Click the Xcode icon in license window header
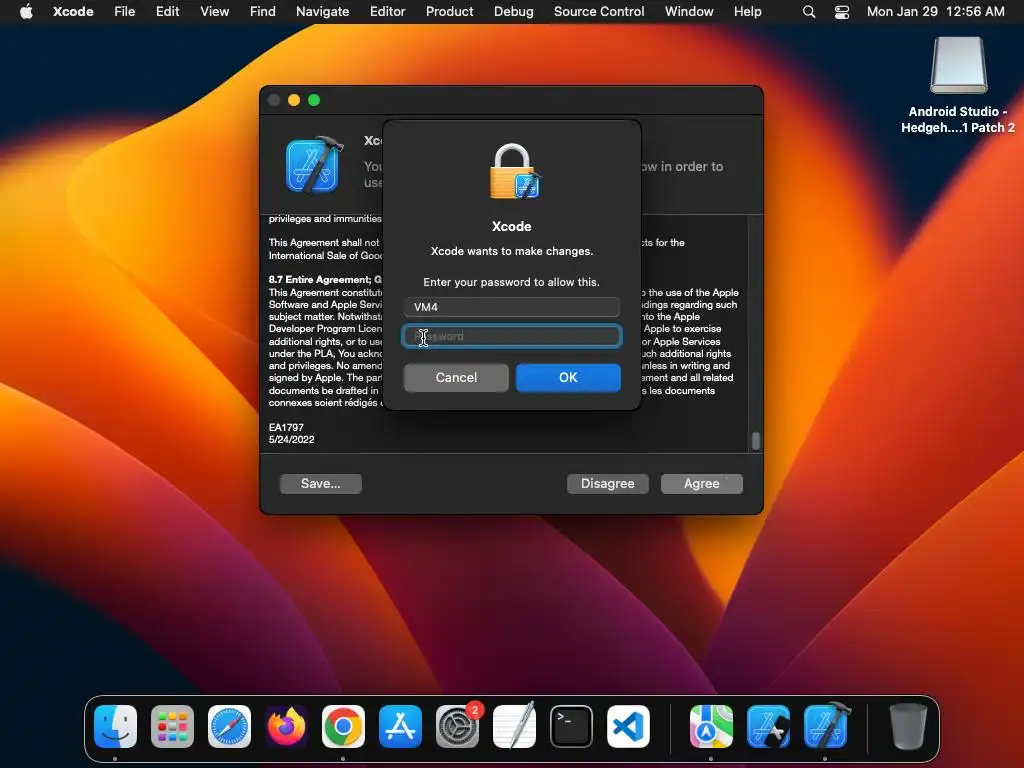Screen dimensions: 1024x768 point(313,165)
